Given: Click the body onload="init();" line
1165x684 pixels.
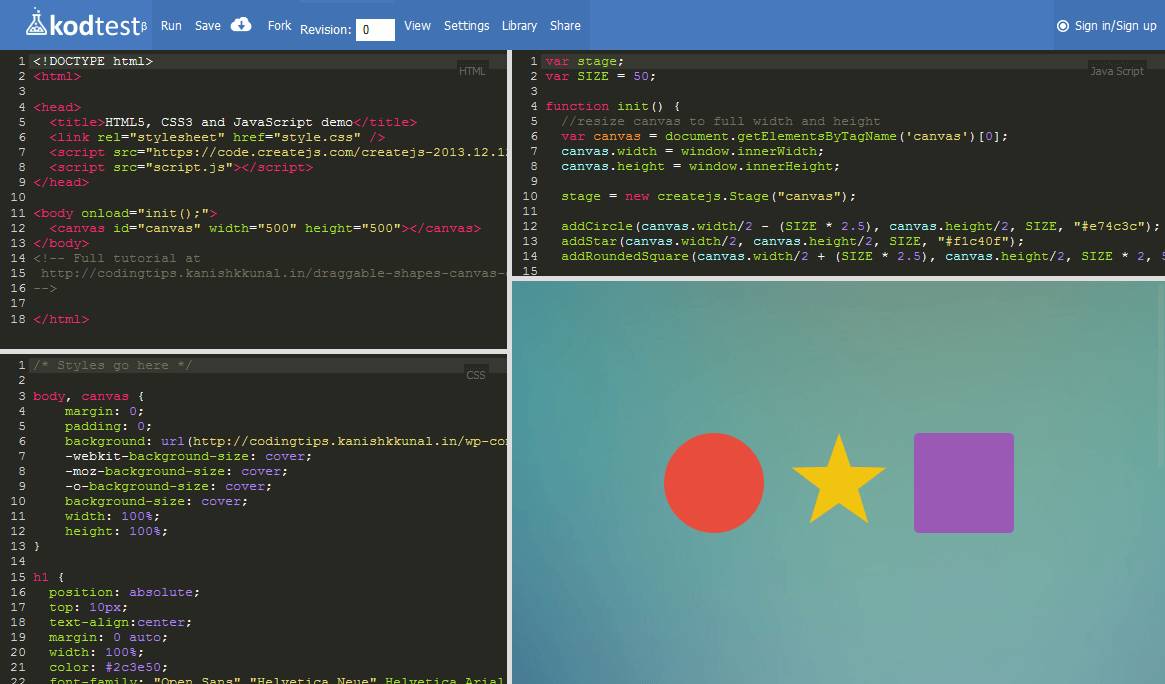Looking at the screenshot, I should [125, 213].
